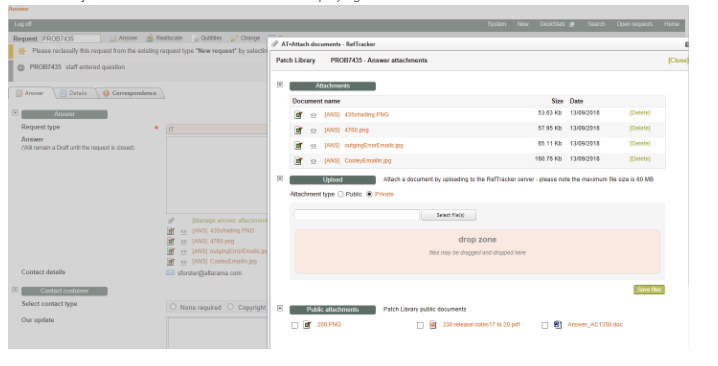Close the attachments dialog via [Close] link
This screenshot has width=718, height=366.
coord(678,60)
